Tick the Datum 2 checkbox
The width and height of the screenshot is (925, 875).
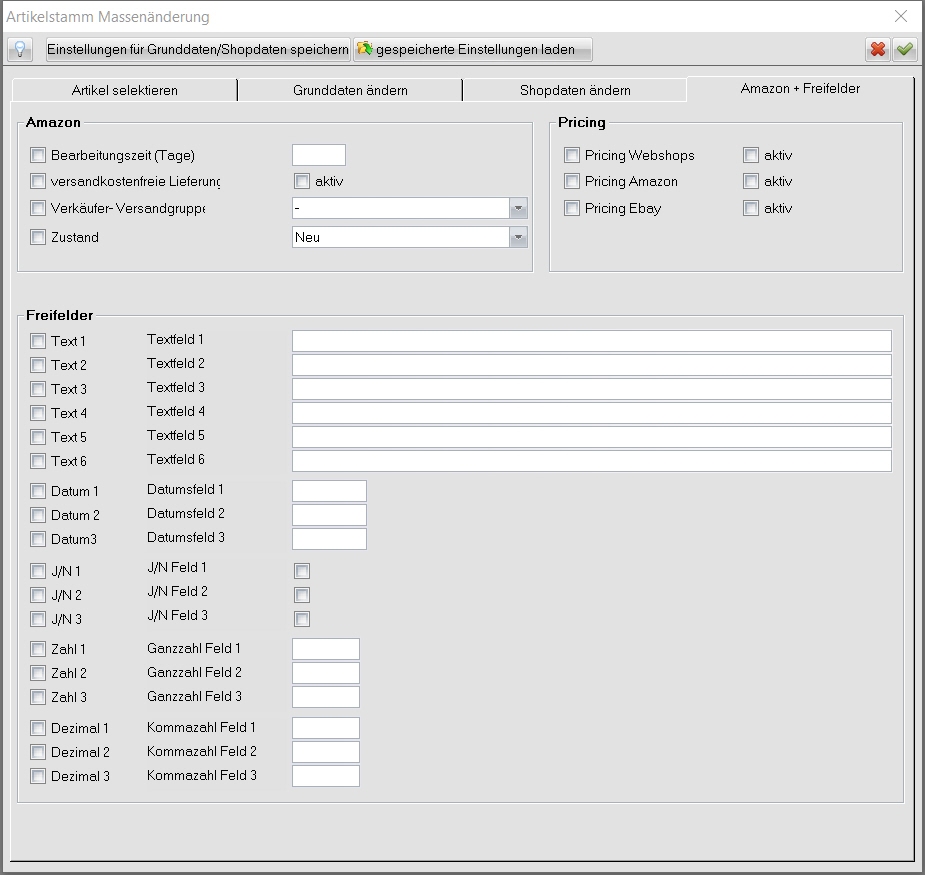coord(38,515)
